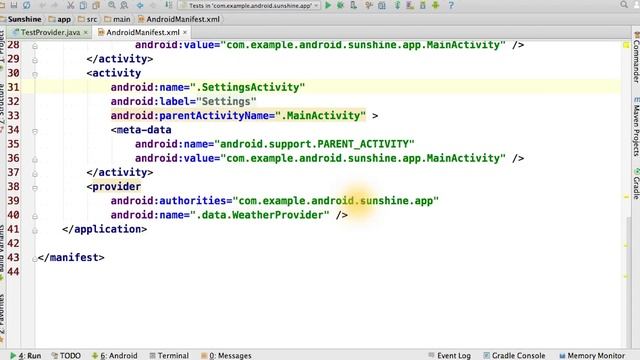Click AndroidManifest.xml in the breadcrumb bar
The width and height of the screenshot is (640, 360).
(179, 19)
